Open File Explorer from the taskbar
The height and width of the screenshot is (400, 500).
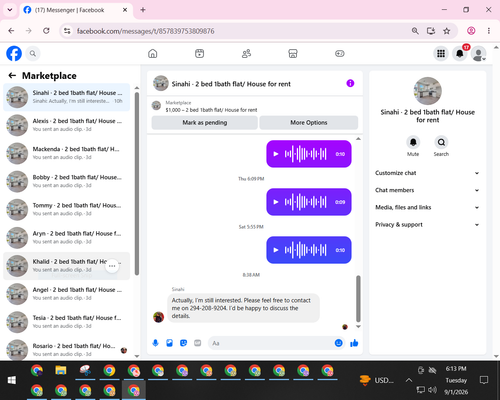pos(61,370)
